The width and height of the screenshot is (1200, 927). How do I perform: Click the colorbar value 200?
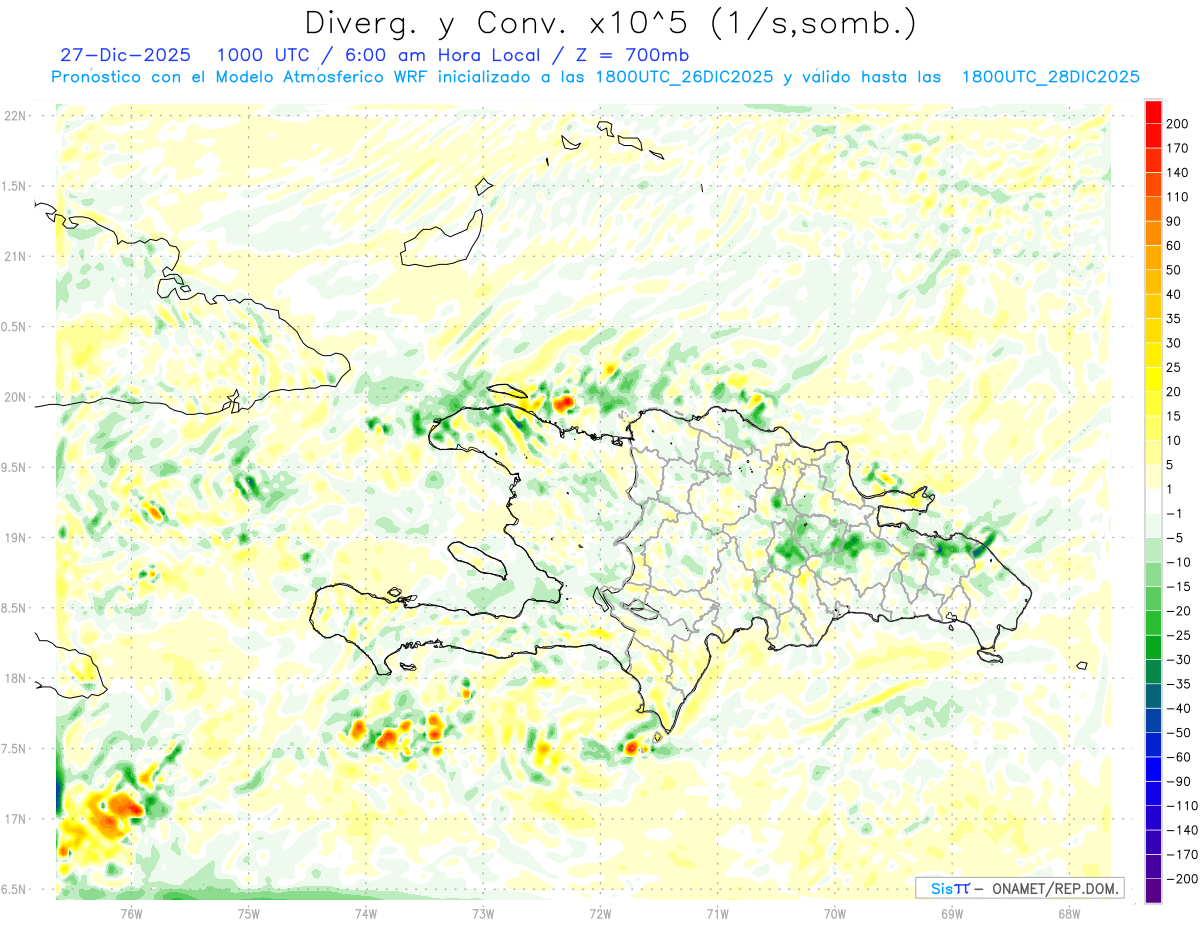[x=1178, y=124]
